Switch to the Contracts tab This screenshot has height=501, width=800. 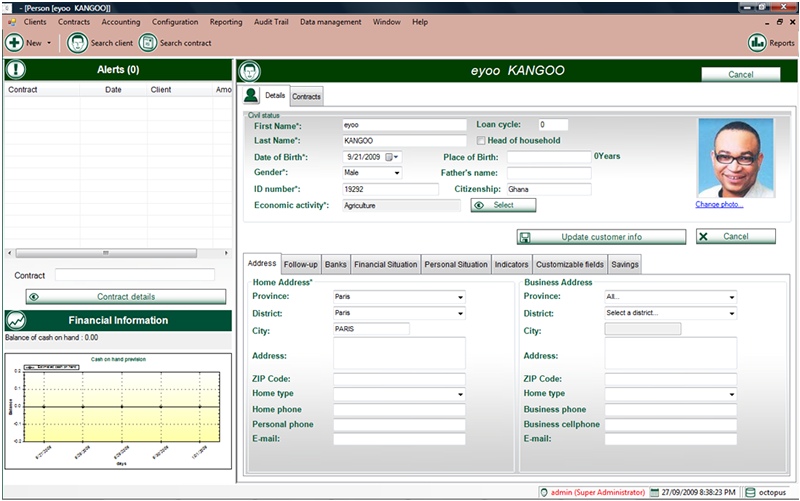[x=306, y=96]
